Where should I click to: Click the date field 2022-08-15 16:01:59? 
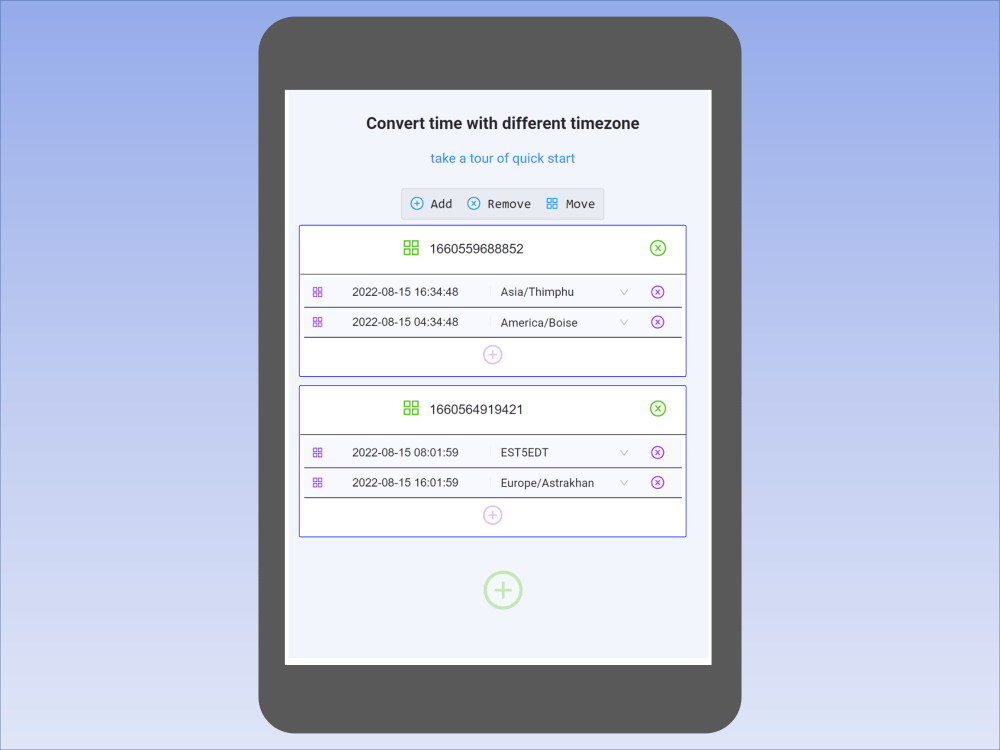[x=405, y=482]
